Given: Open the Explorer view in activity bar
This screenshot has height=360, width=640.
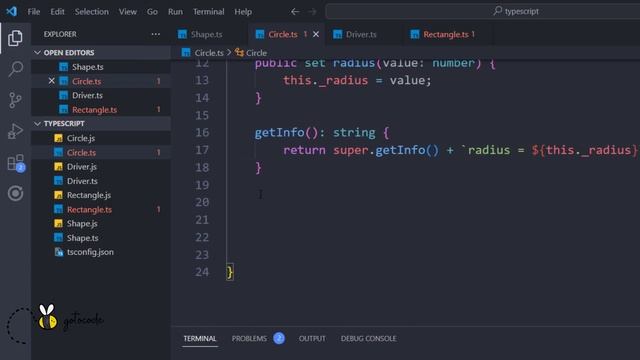Looking at the screenshot, I should click(15, 38).
